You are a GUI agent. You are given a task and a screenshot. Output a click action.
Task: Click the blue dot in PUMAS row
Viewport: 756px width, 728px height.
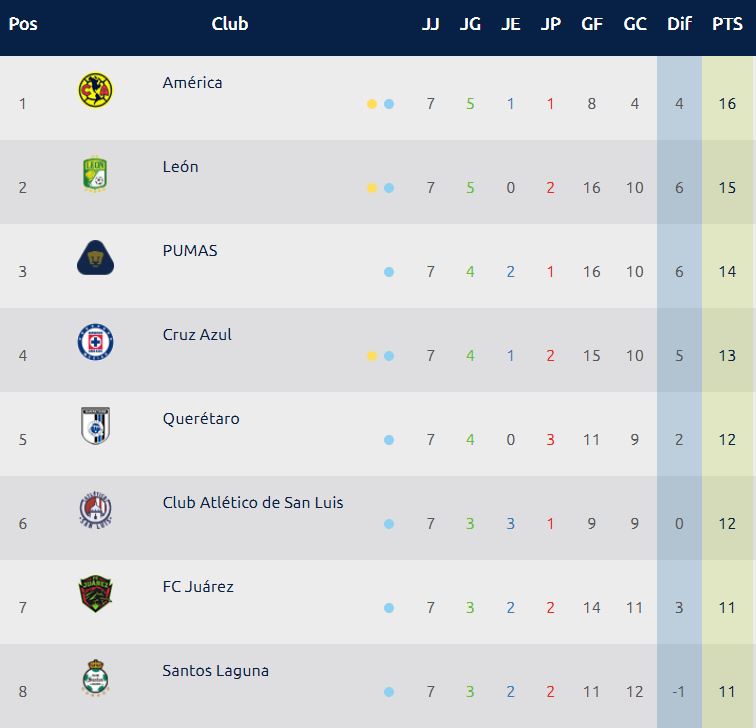pyautogui.click(x=389, y=272)
